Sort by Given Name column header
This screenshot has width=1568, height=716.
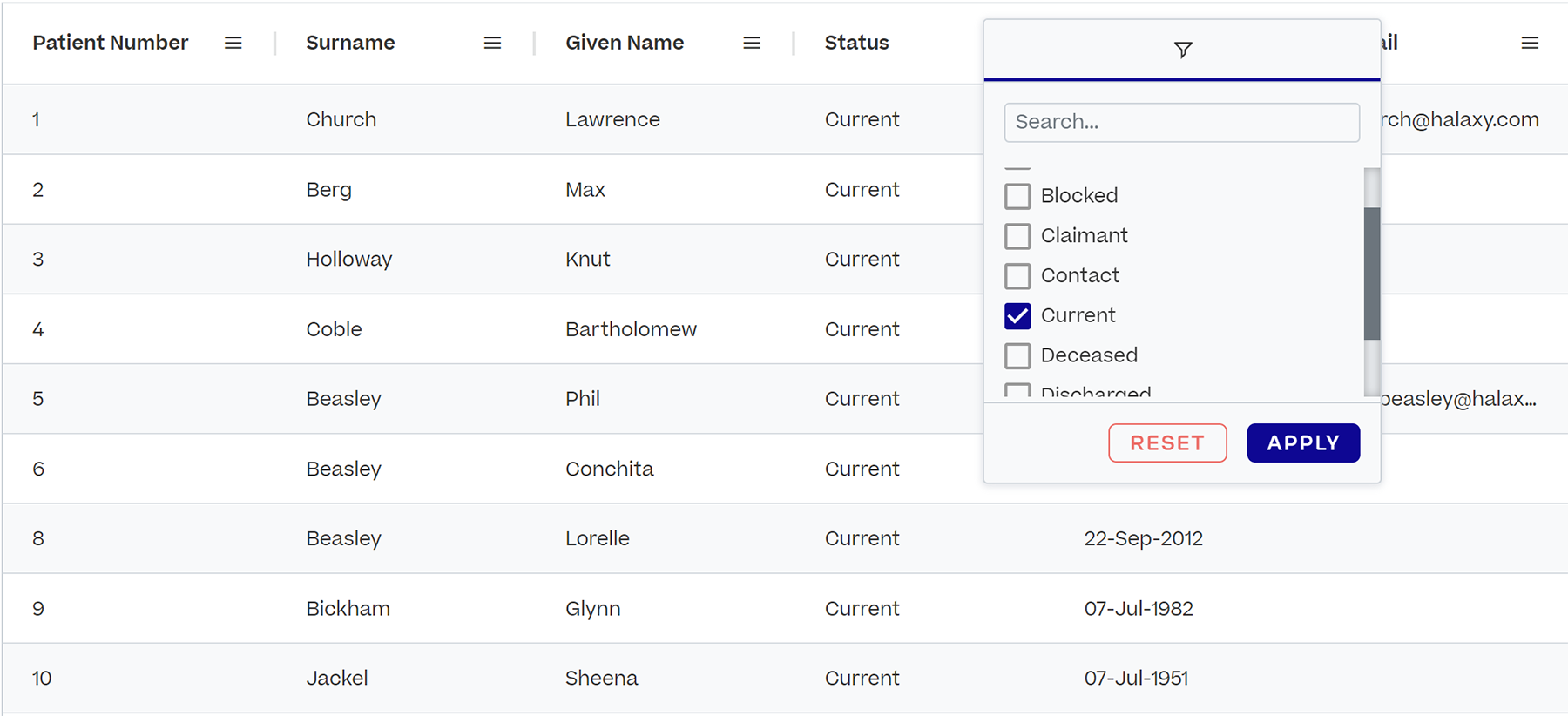coord(625,43)
